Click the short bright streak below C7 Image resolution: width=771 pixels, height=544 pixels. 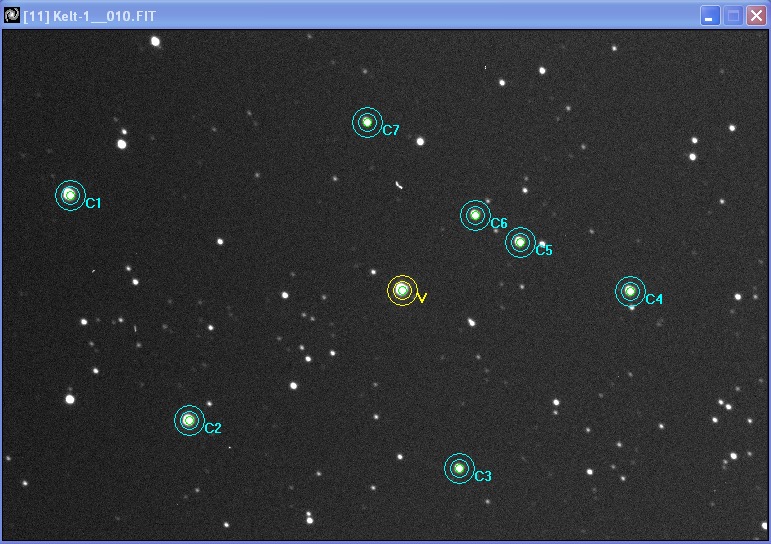399,184
